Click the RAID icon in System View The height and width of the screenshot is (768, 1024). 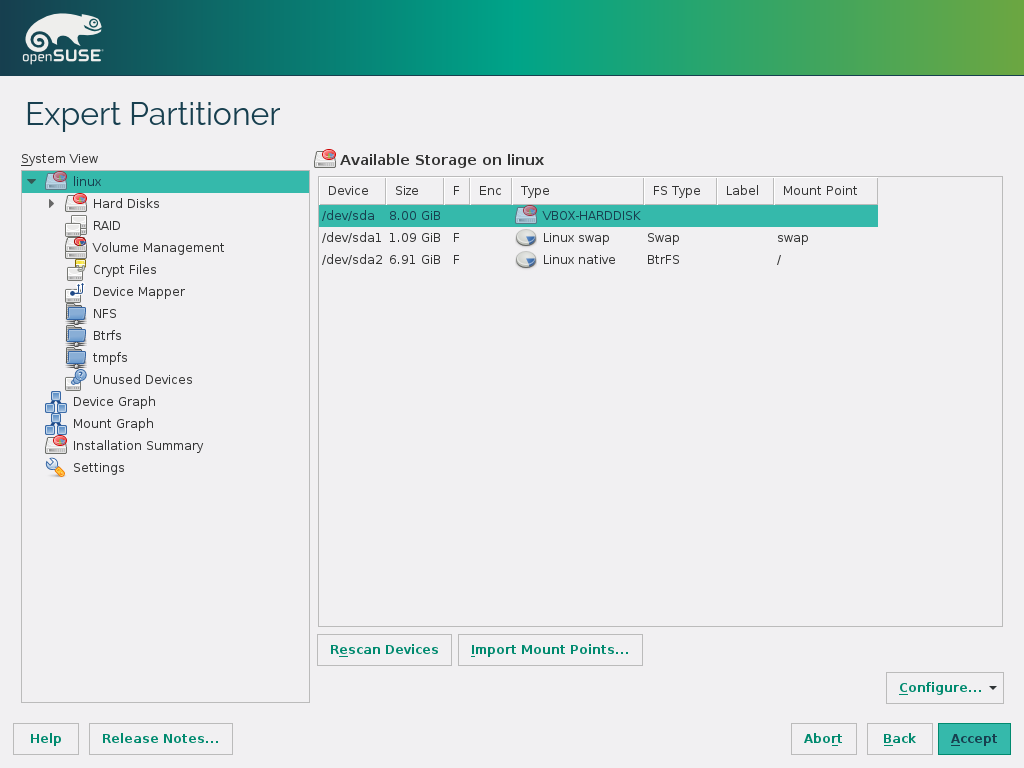point(76,226)
